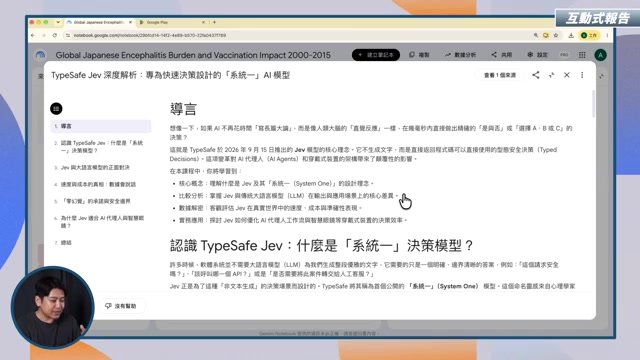Share this report via the share icon
640x360 pixels.
(536, 75)
